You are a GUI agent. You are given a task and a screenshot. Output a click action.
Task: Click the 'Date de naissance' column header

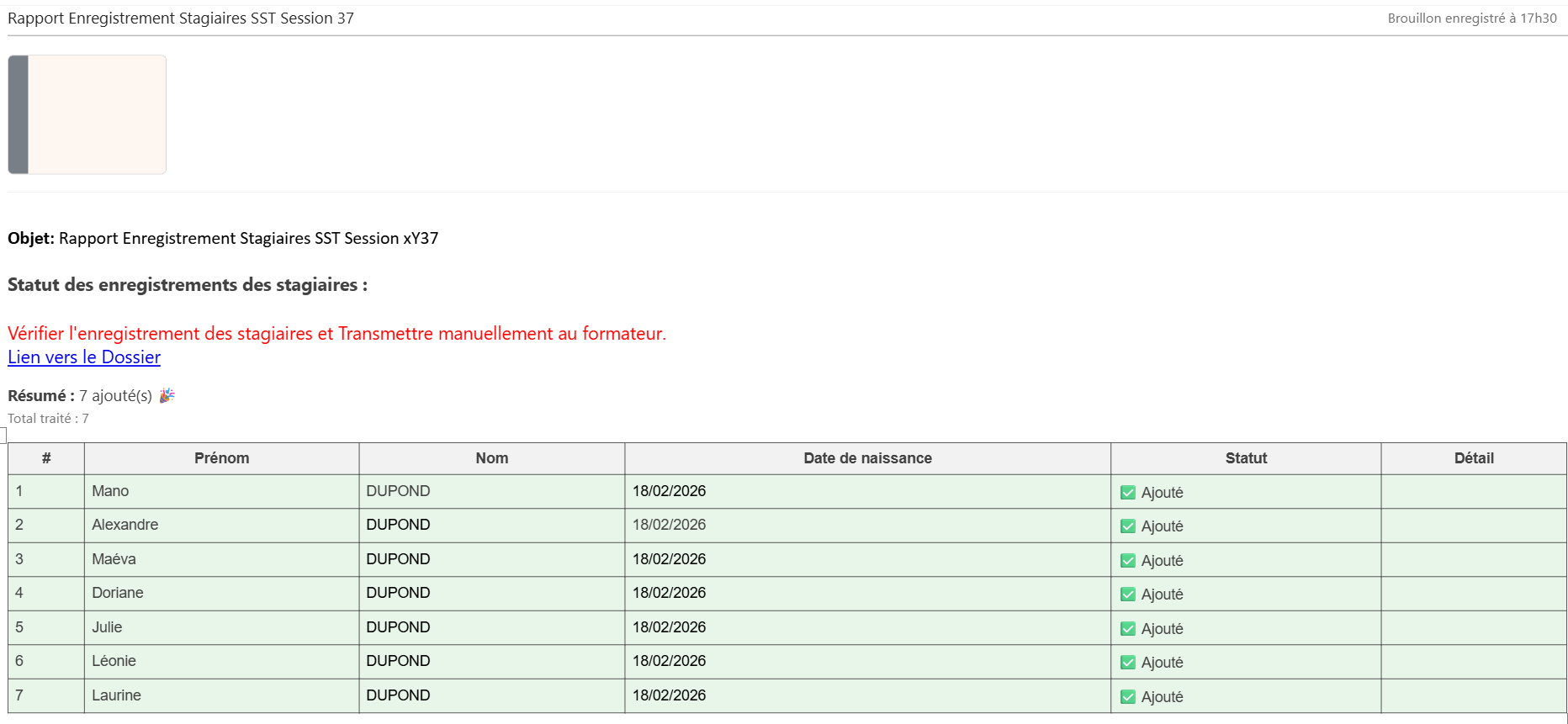pyautogui.click(x=868, y=458)
